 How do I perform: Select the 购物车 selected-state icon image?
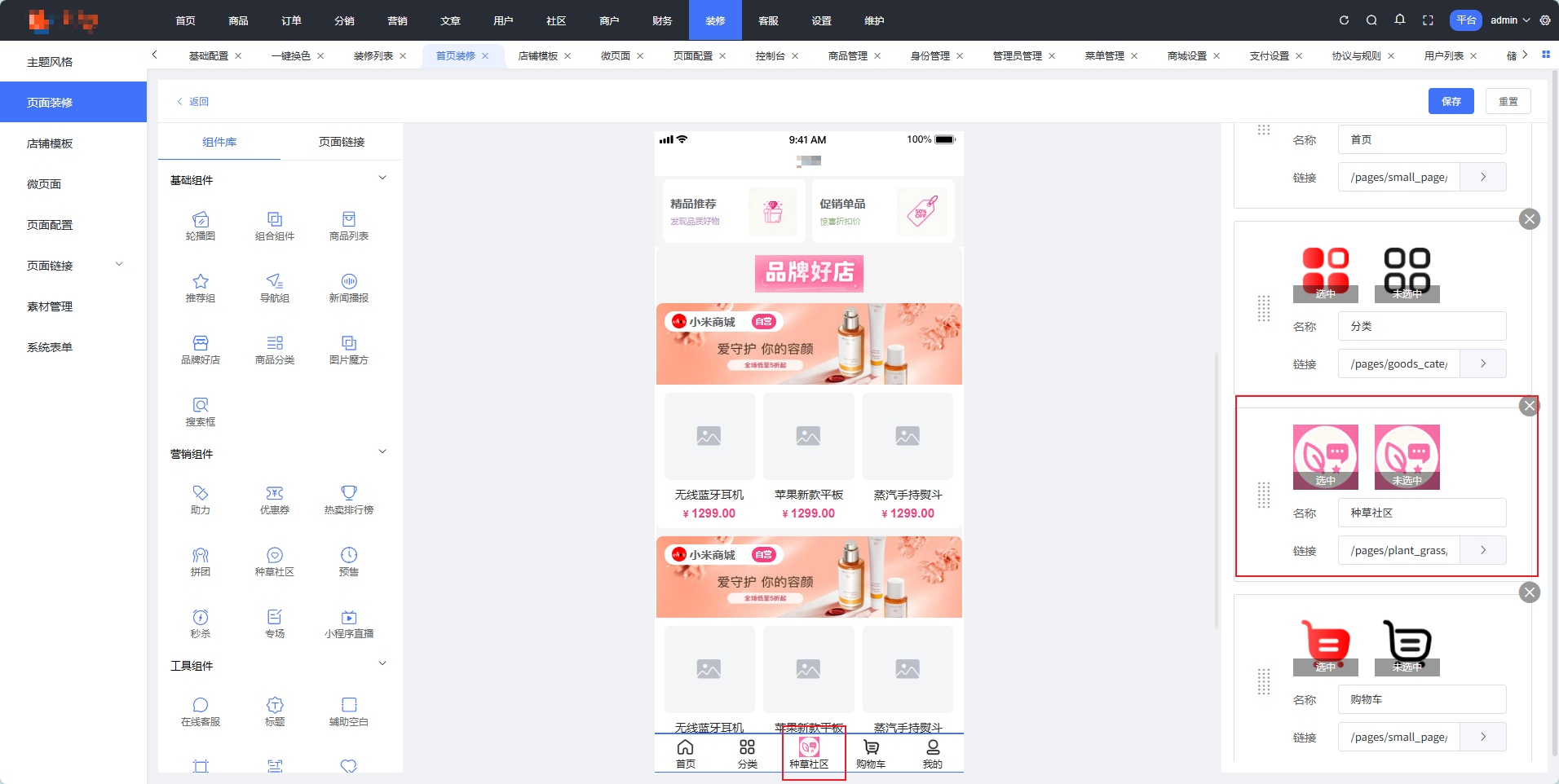[x=1325, y=644]
